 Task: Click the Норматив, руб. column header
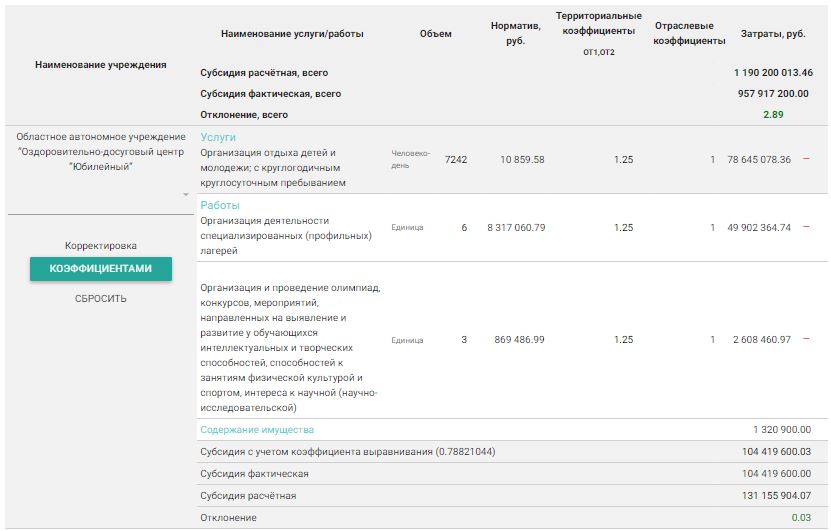(x=516, y=34)
